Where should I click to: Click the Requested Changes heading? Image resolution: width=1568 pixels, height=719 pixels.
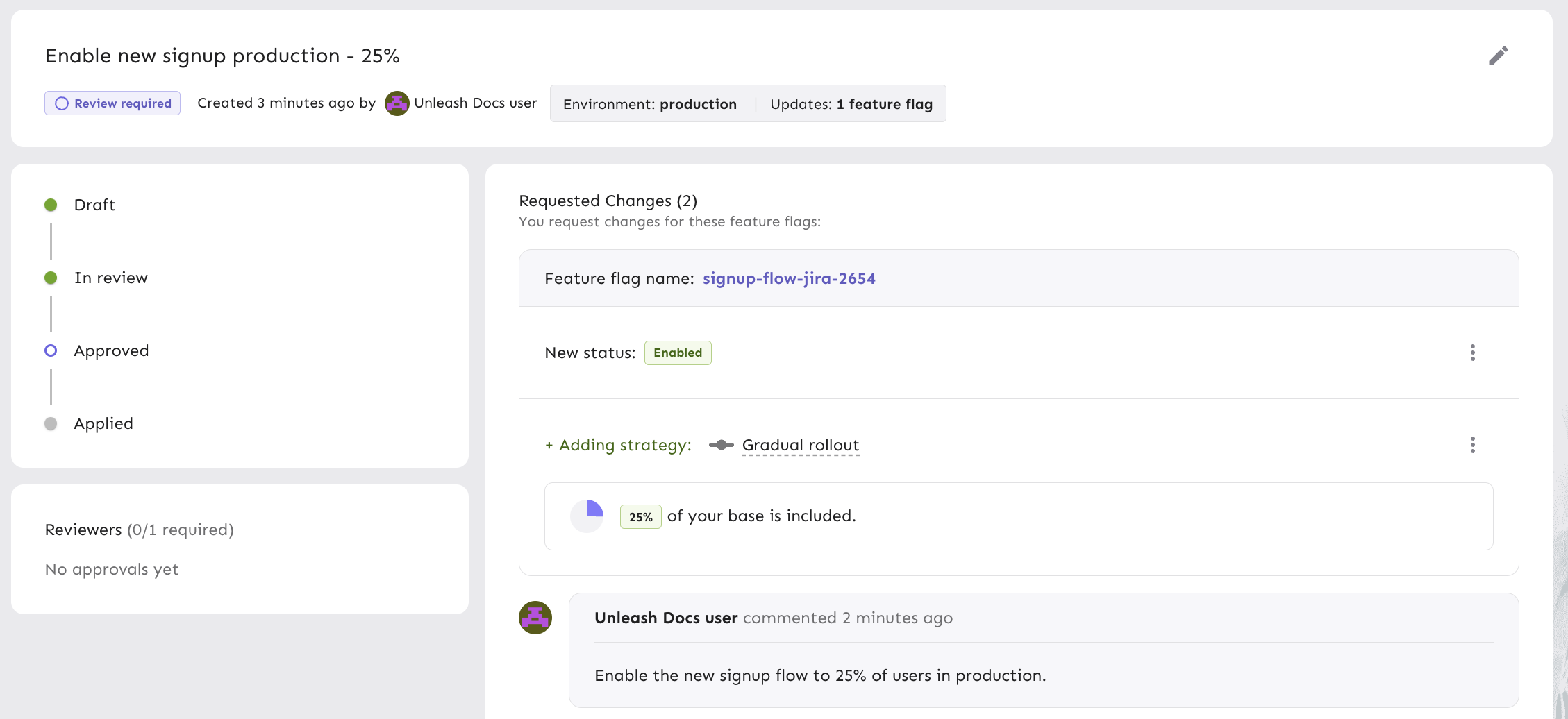click(x=608, y=201)
